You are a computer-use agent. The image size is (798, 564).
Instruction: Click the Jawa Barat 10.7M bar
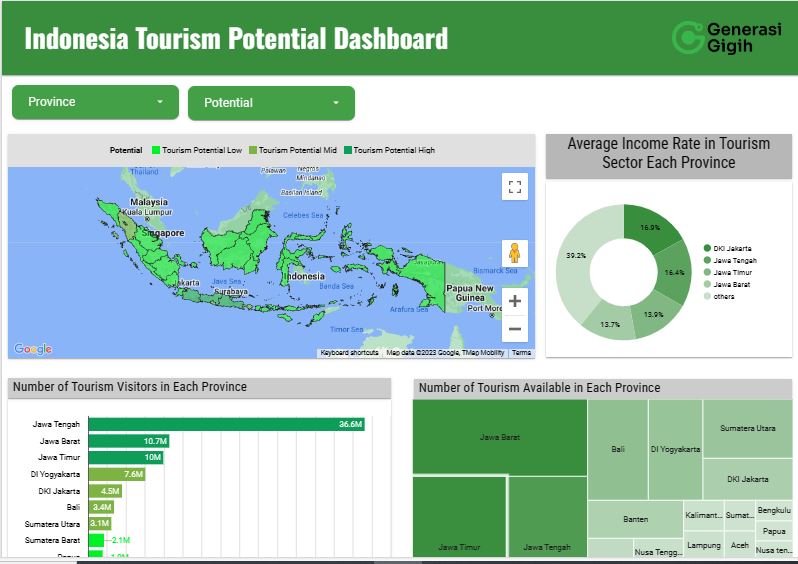[128, 441]
